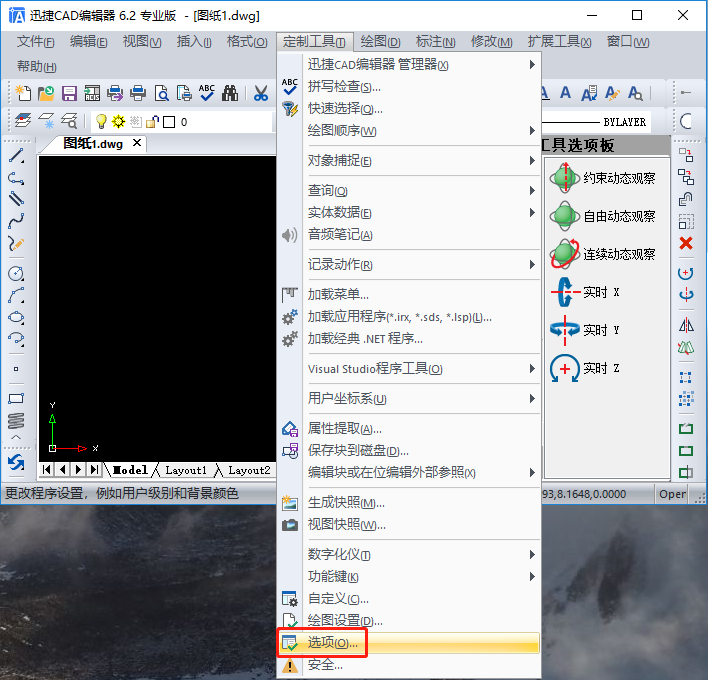
Task: Select the Line drawing tool
Action: [x=16, y=155]
